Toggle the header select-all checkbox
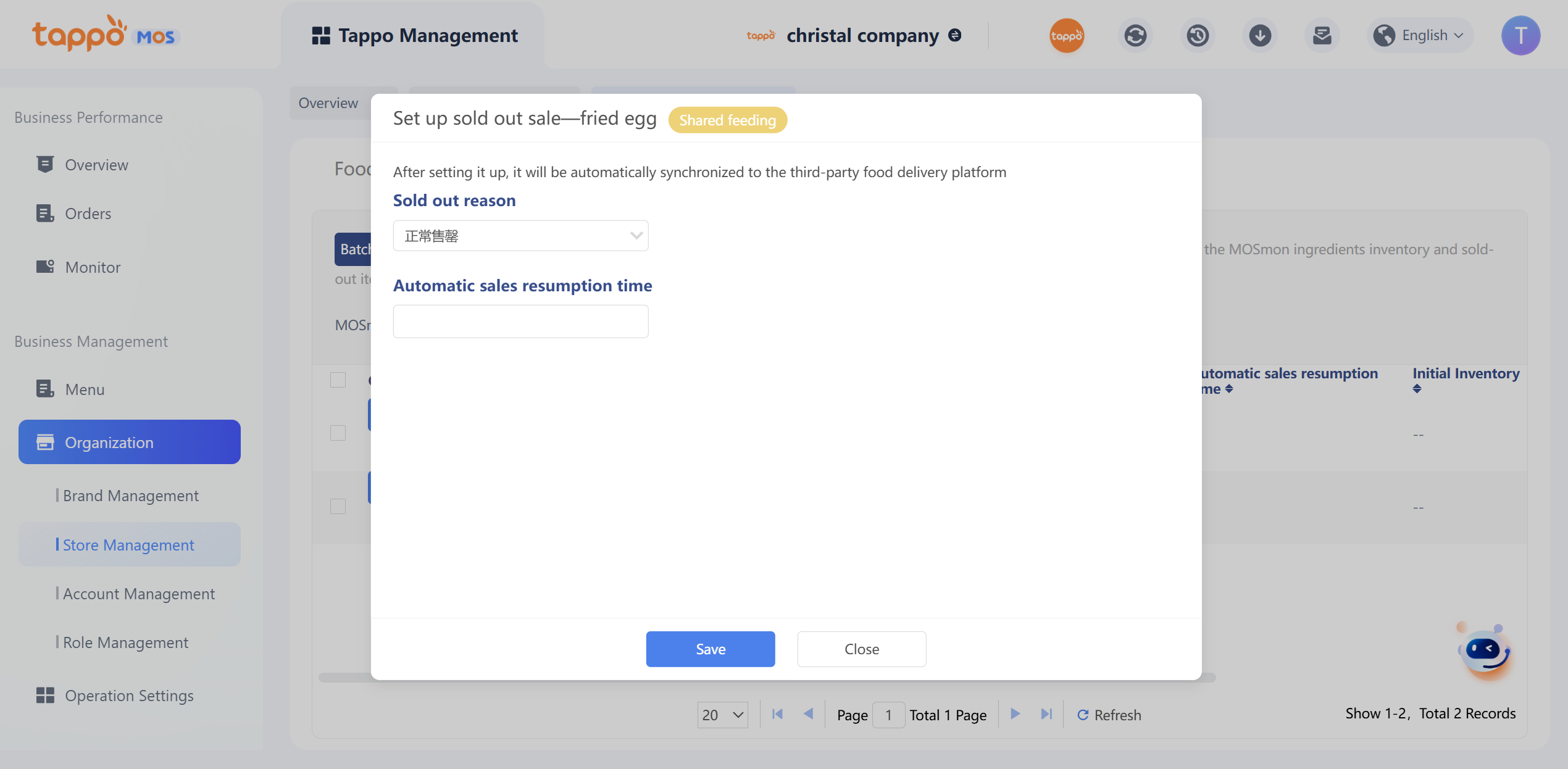 (338, 380)
